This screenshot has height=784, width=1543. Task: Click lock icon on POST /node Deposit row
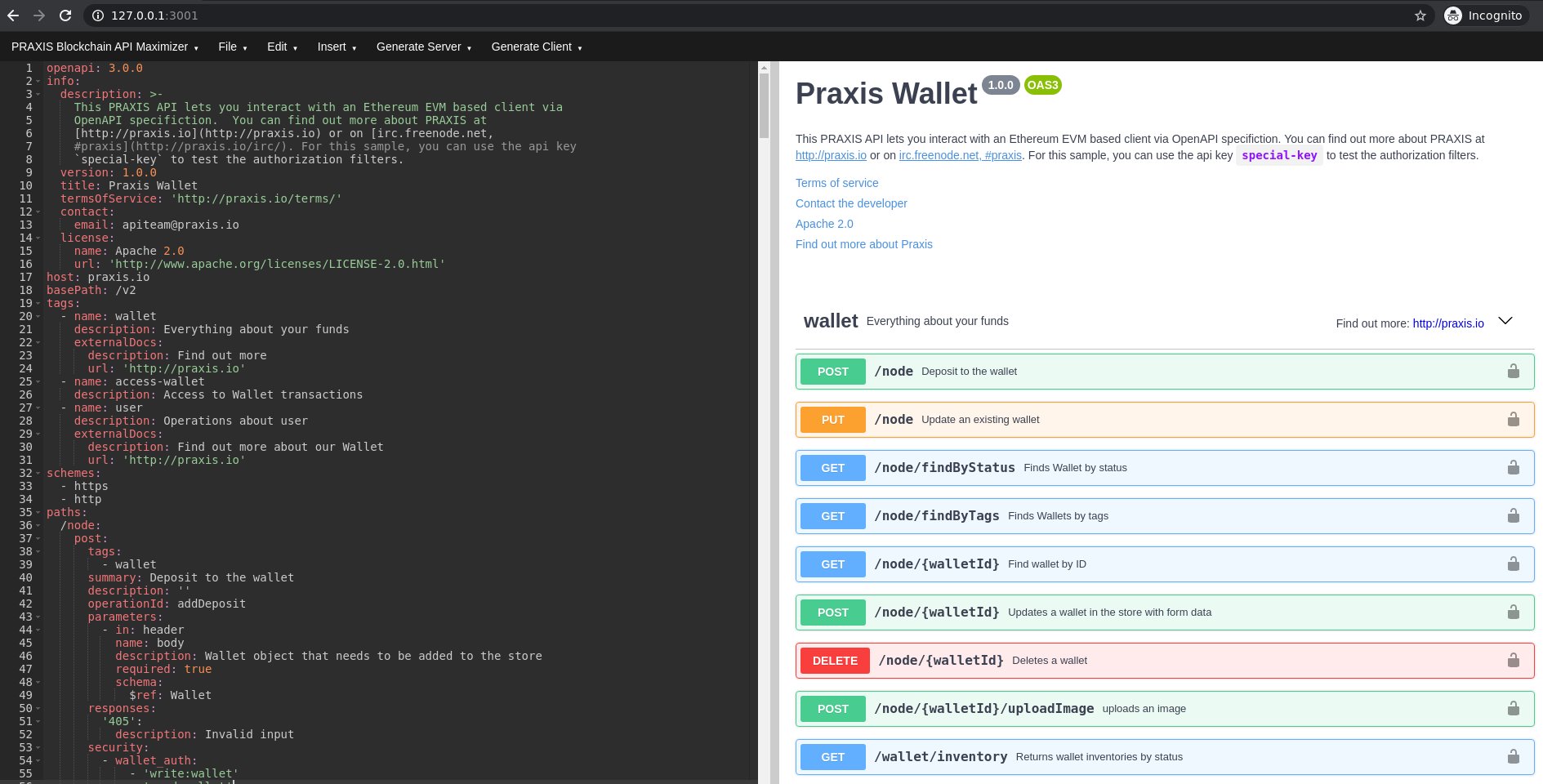pos(1514,371)
